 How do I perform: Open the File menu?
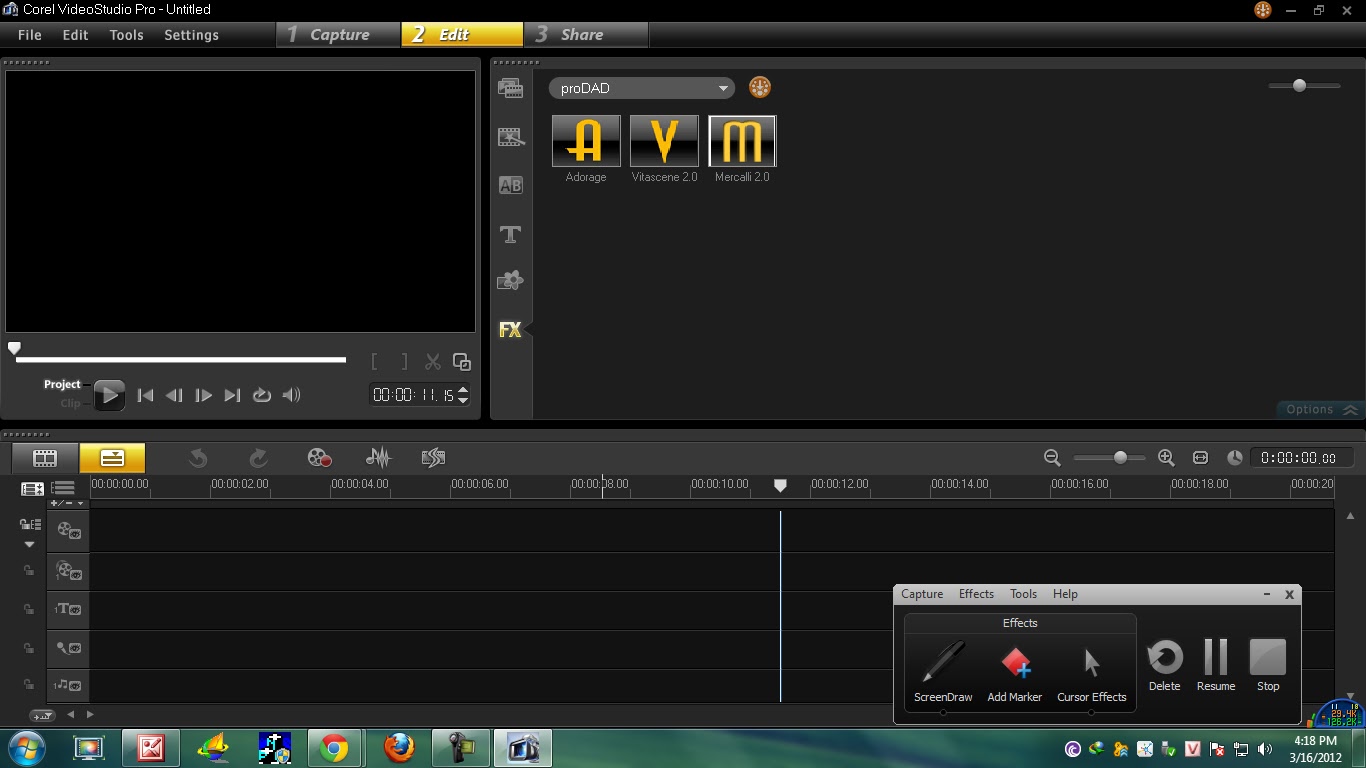(30, 35)
